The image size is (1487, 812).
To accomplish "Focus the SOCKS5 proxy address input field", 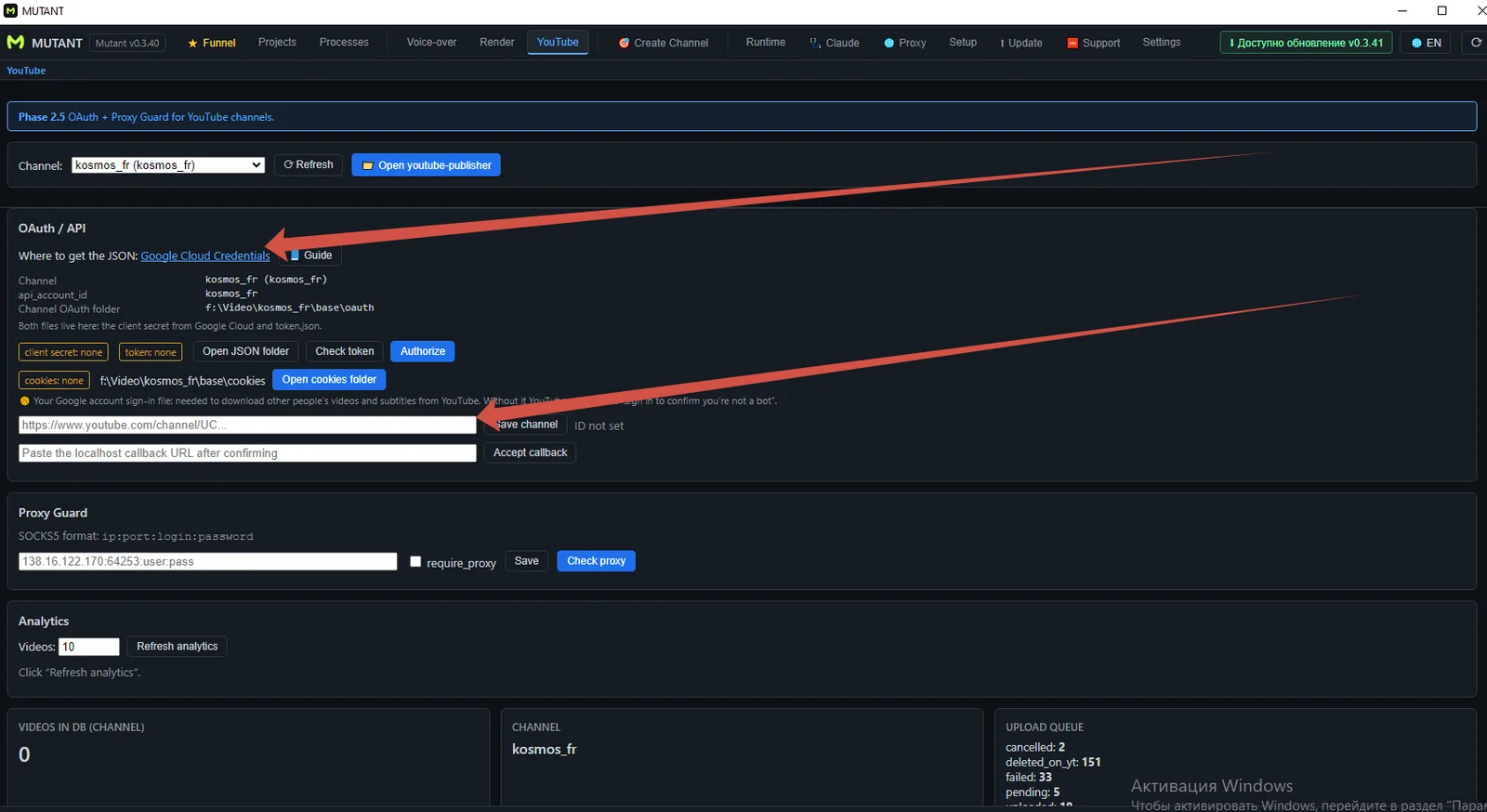I will click(208, 561).
